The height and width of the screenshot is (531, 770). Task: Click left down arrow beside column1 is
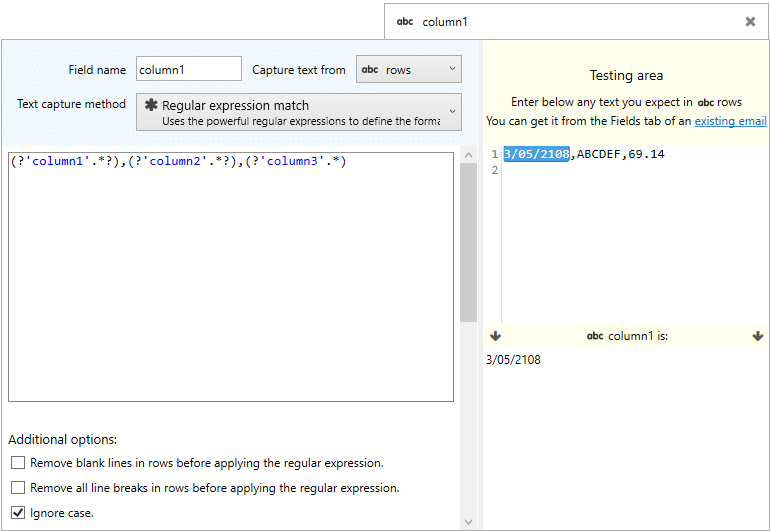pos(495,336)
